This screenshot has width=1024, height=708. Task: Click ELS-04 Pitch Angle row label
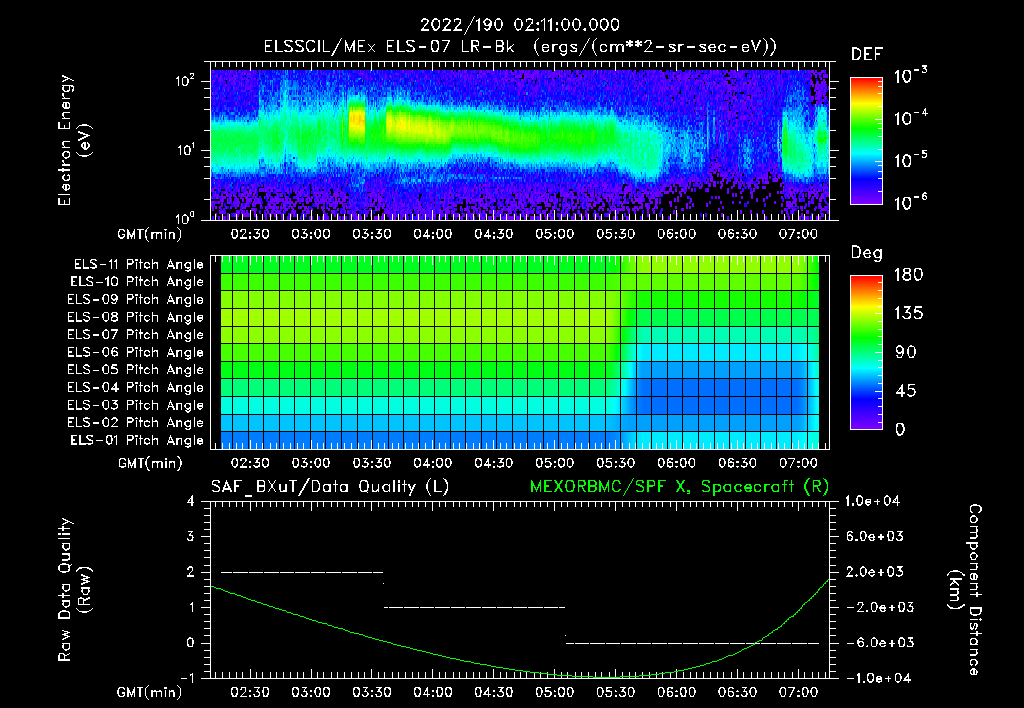click(135, 387)
